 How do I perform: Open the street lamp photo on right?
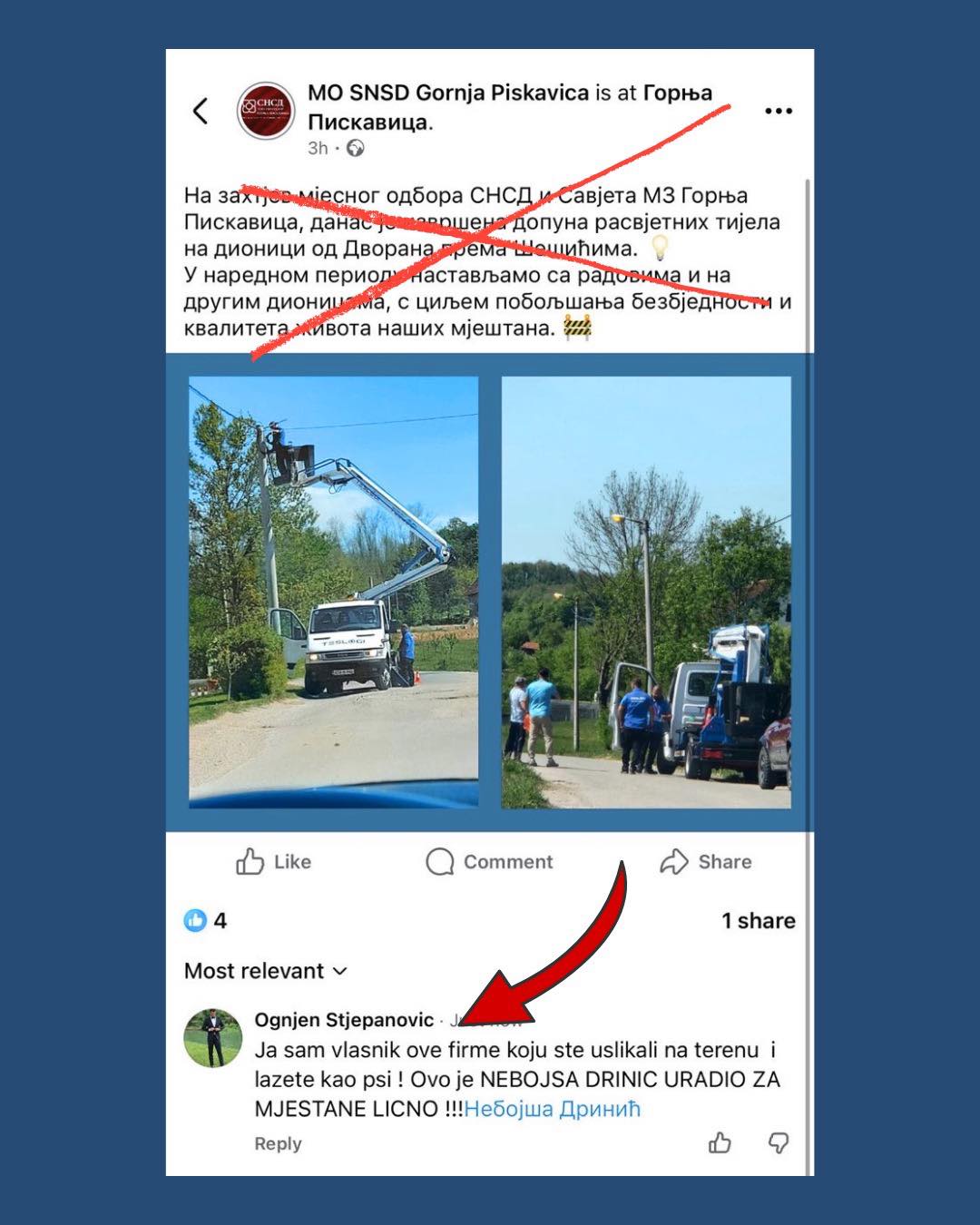(x=646, y=592)
